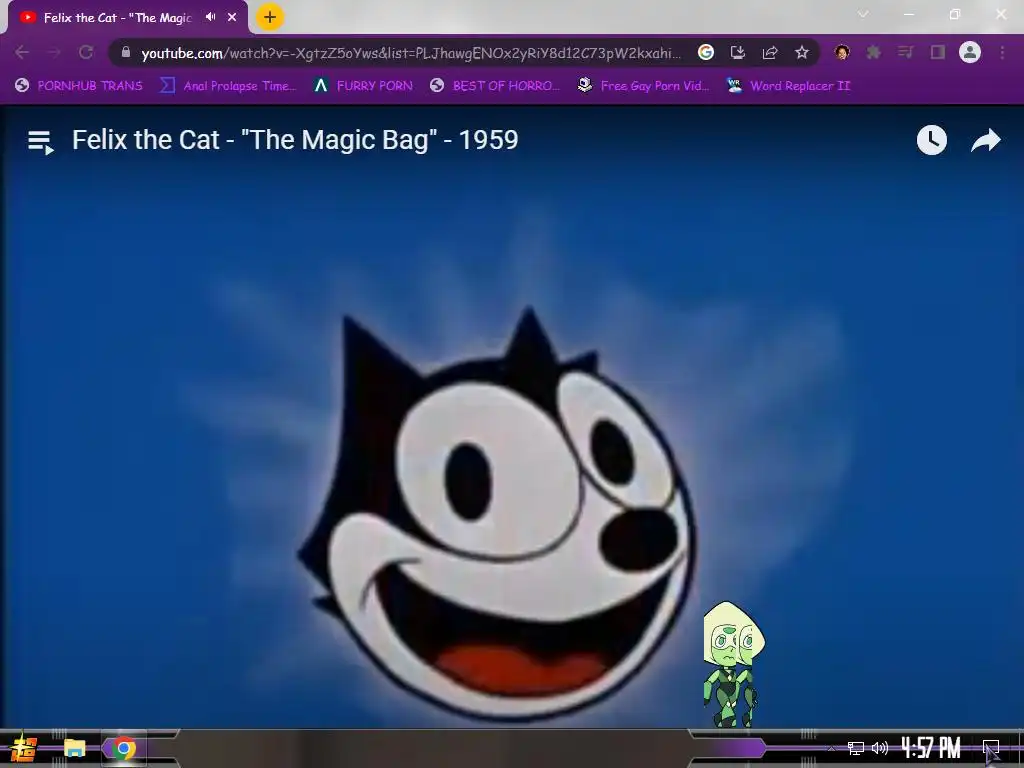Screen dimensions: 1024x768
Task: Open the tab search chevron dropdown
Action: (x=863, y=14)
